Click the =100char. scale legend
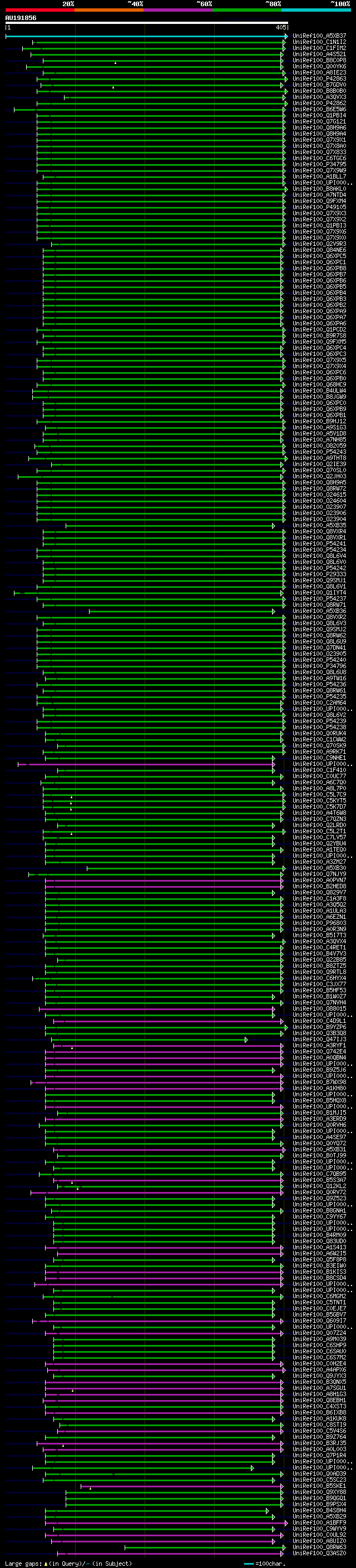Image resolution: width=356 pixels, height=1568 pixels. point(264,1563)
